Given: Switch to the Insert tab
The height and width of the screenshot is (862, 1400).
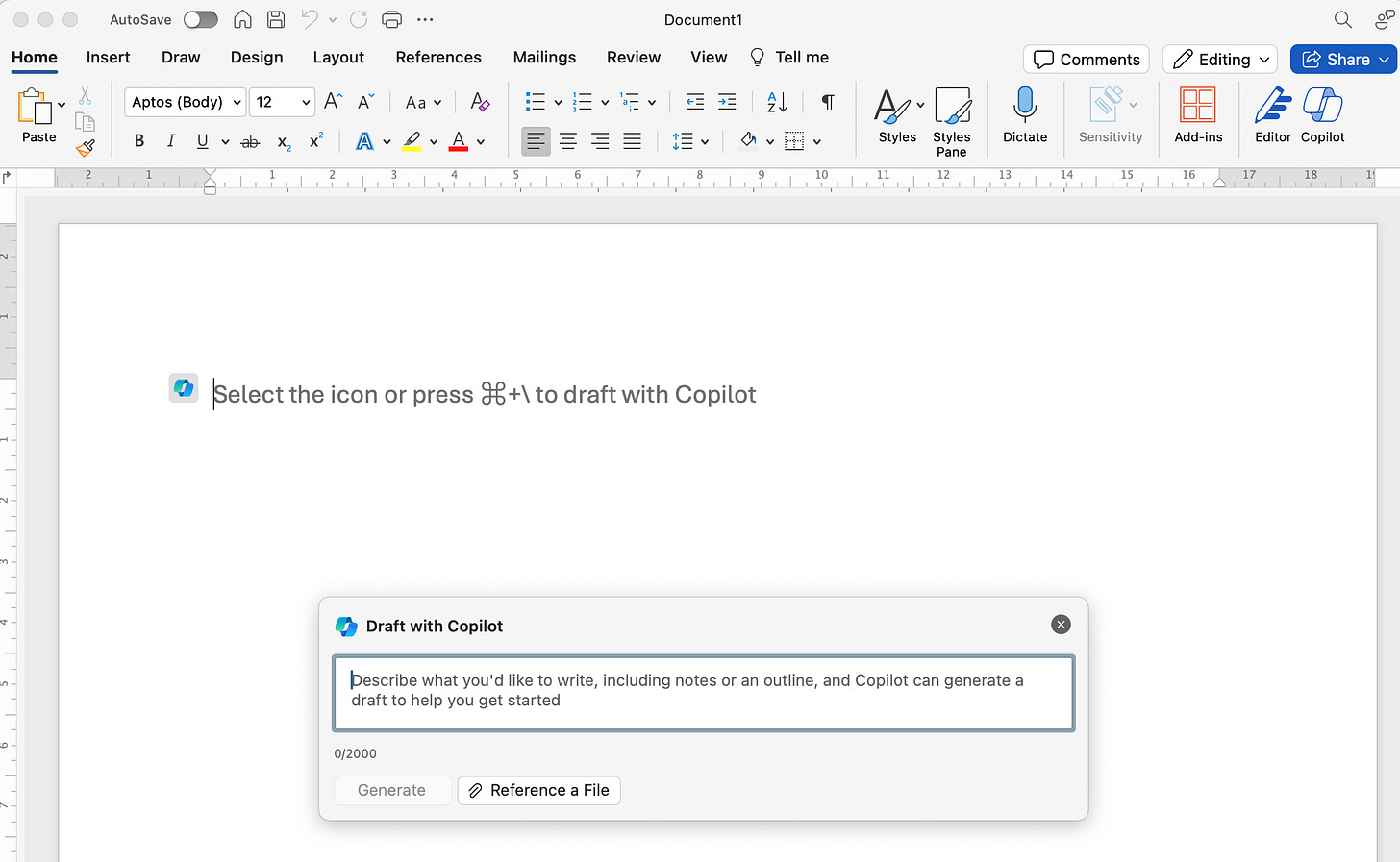Looking at the screenshot, I should tap(108, 57).
